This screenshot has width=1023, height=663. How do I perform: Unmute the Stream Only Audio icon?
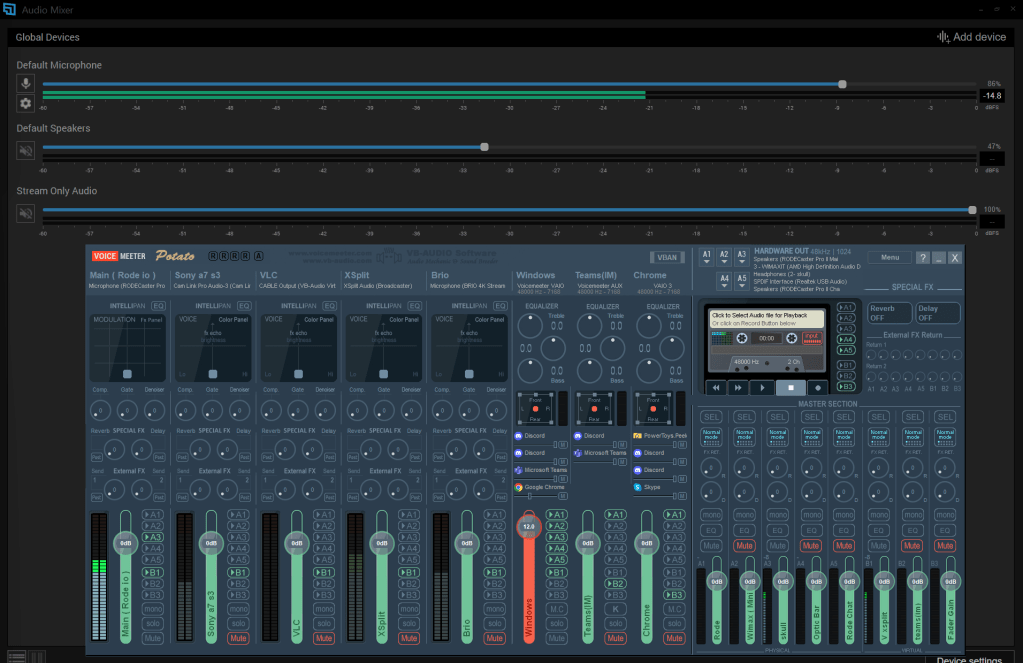pos(25,213)
